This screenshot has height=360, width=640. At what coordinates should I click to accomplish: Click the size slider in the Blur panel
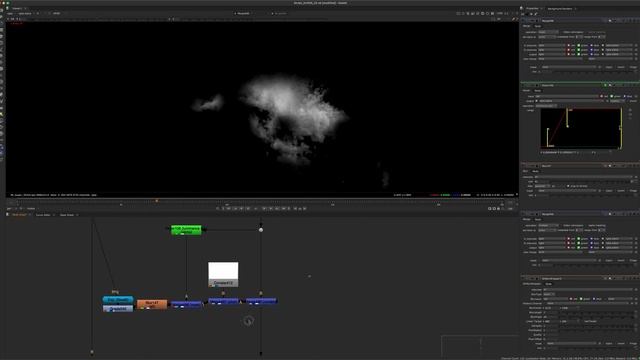[x=590, y=182]
